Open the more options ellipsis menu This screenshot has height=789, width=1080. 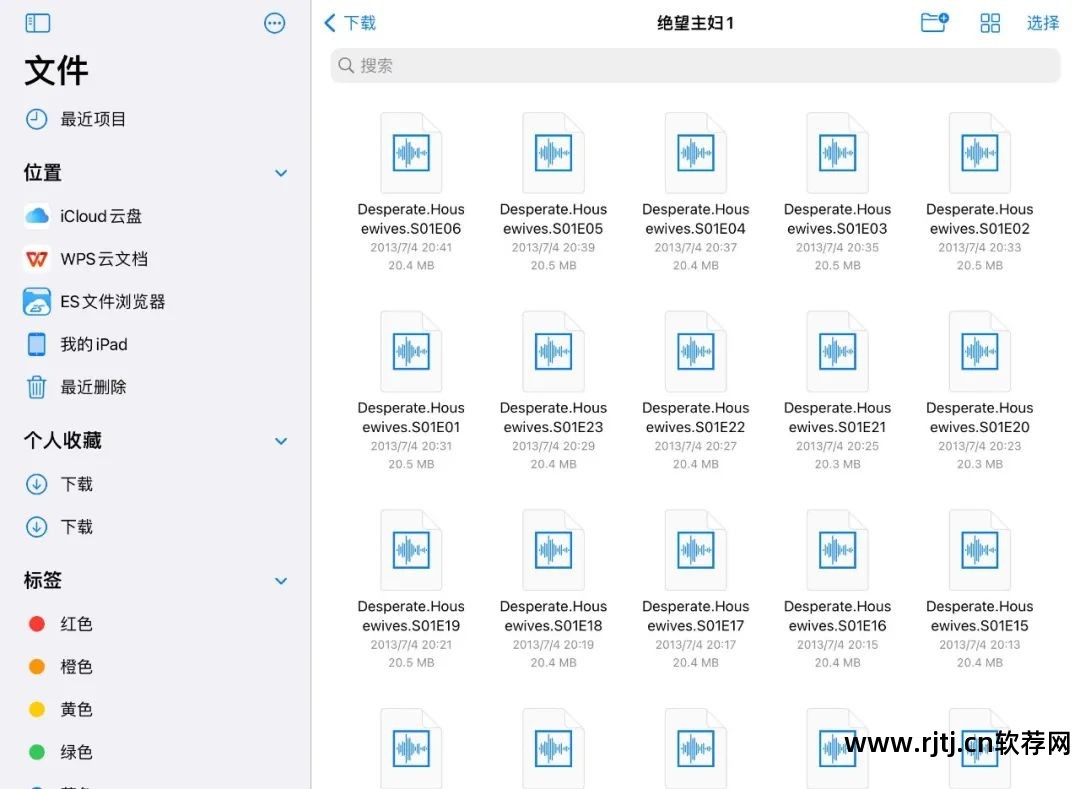pyautogui.click(x=274, y=23)
